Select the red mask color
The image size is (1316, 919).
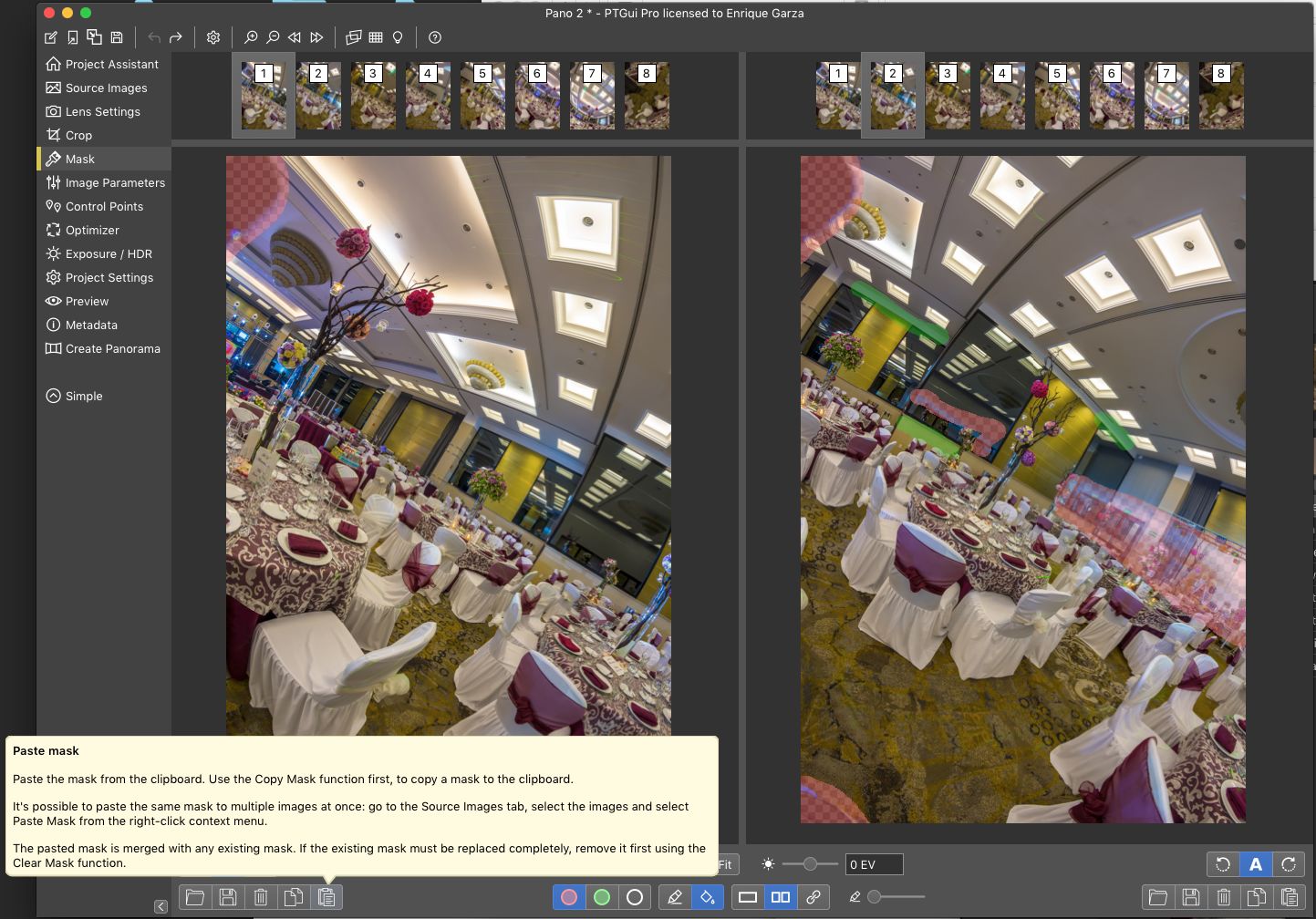569,897
